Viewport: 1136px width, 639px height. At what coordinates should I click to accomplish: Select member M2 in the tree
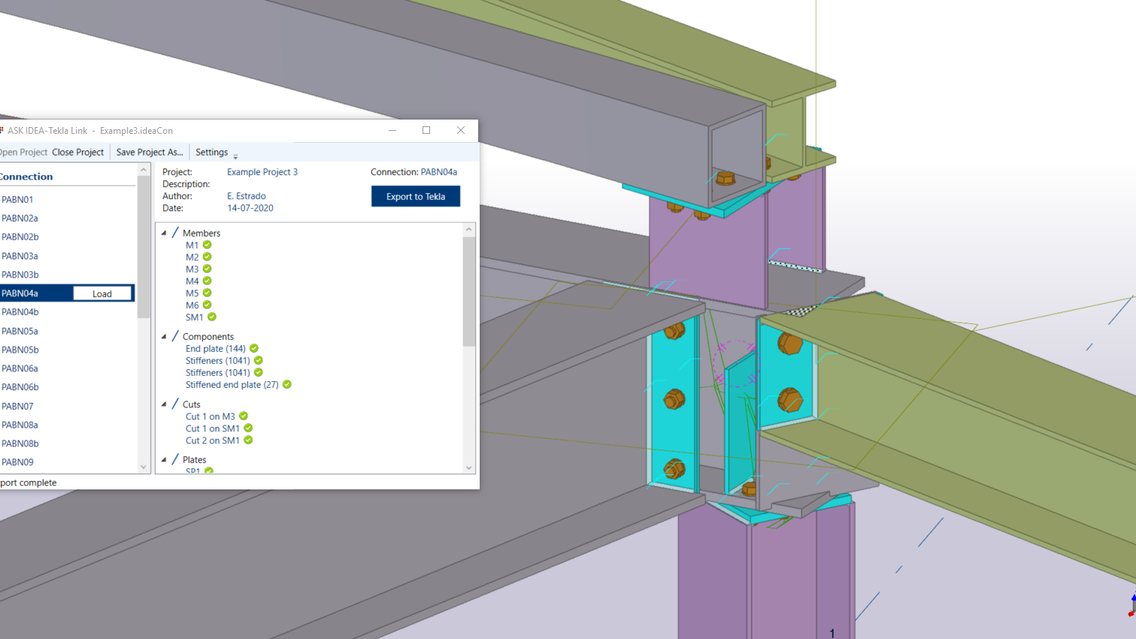pos(192,257)
